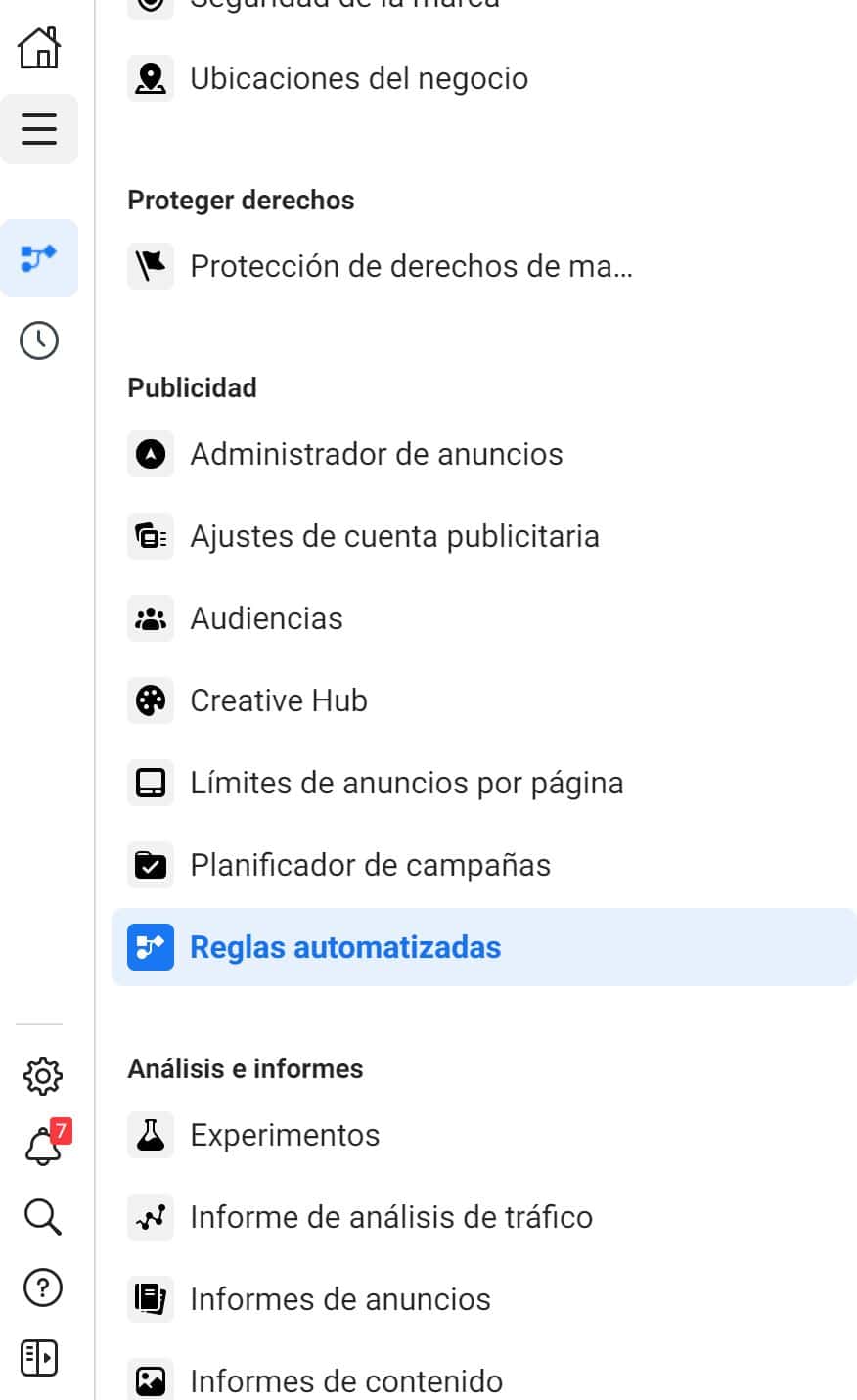Screen dimensions: 857x1400
Task: Open the help question mark icon
Action: [x=42, y=1287]
